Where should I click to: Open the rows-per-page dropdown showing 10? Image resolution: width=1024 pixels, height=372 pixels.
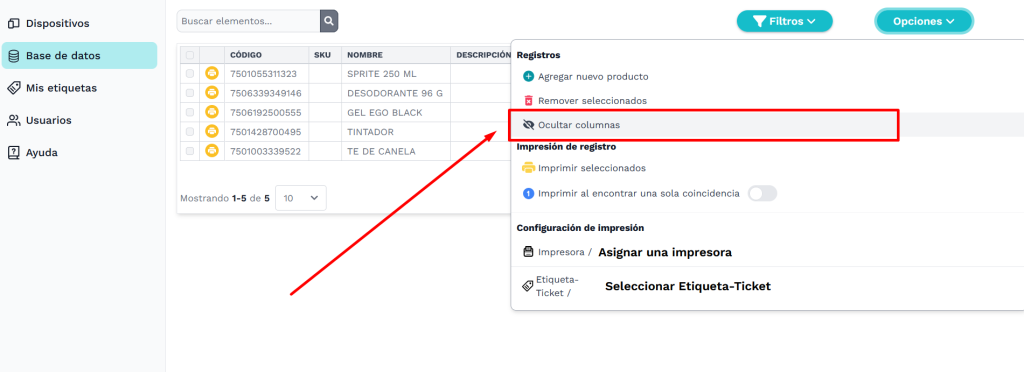[300, 198]
